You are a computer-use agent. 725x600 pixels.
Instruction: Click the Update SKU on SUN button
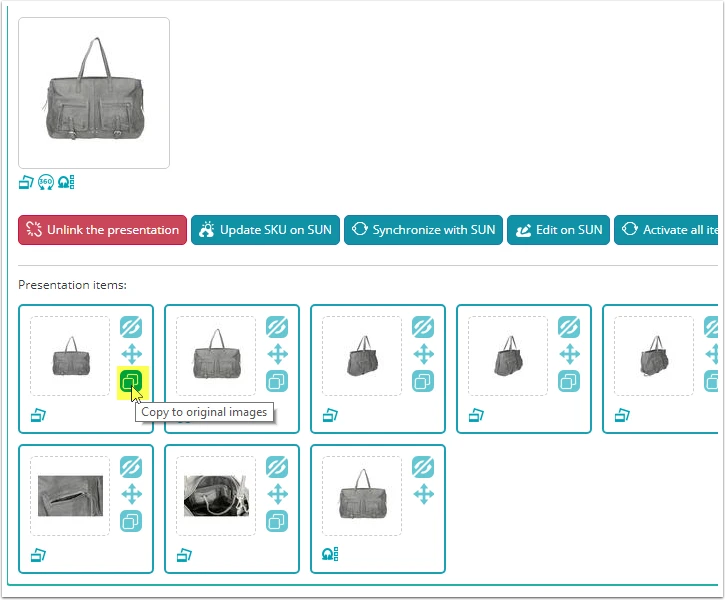(265, 230)
